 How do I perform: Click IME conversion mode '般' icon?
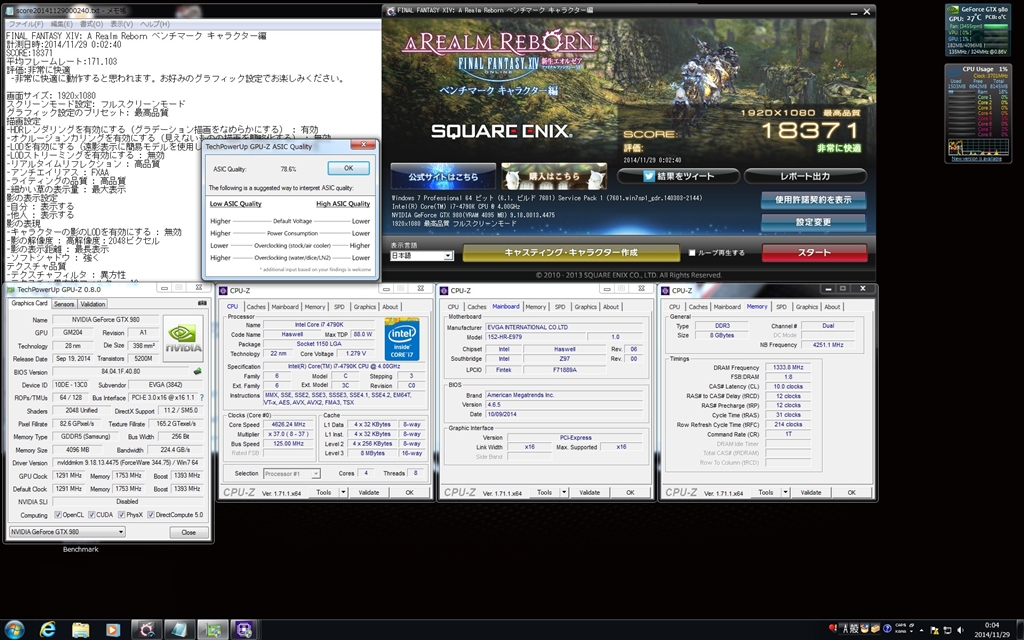pos(855,628)
